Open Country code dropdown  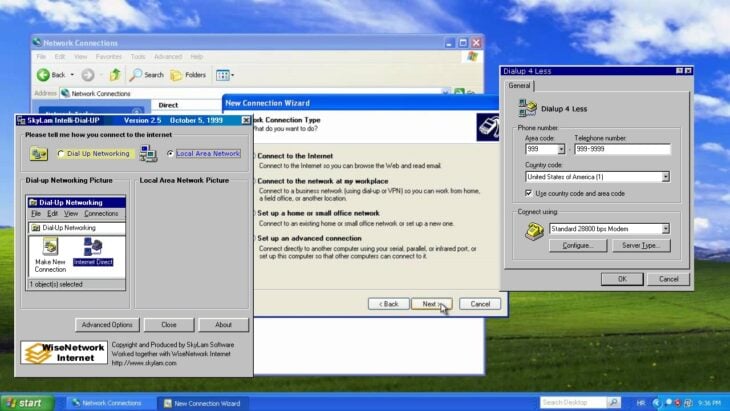(x=666, y=177)
